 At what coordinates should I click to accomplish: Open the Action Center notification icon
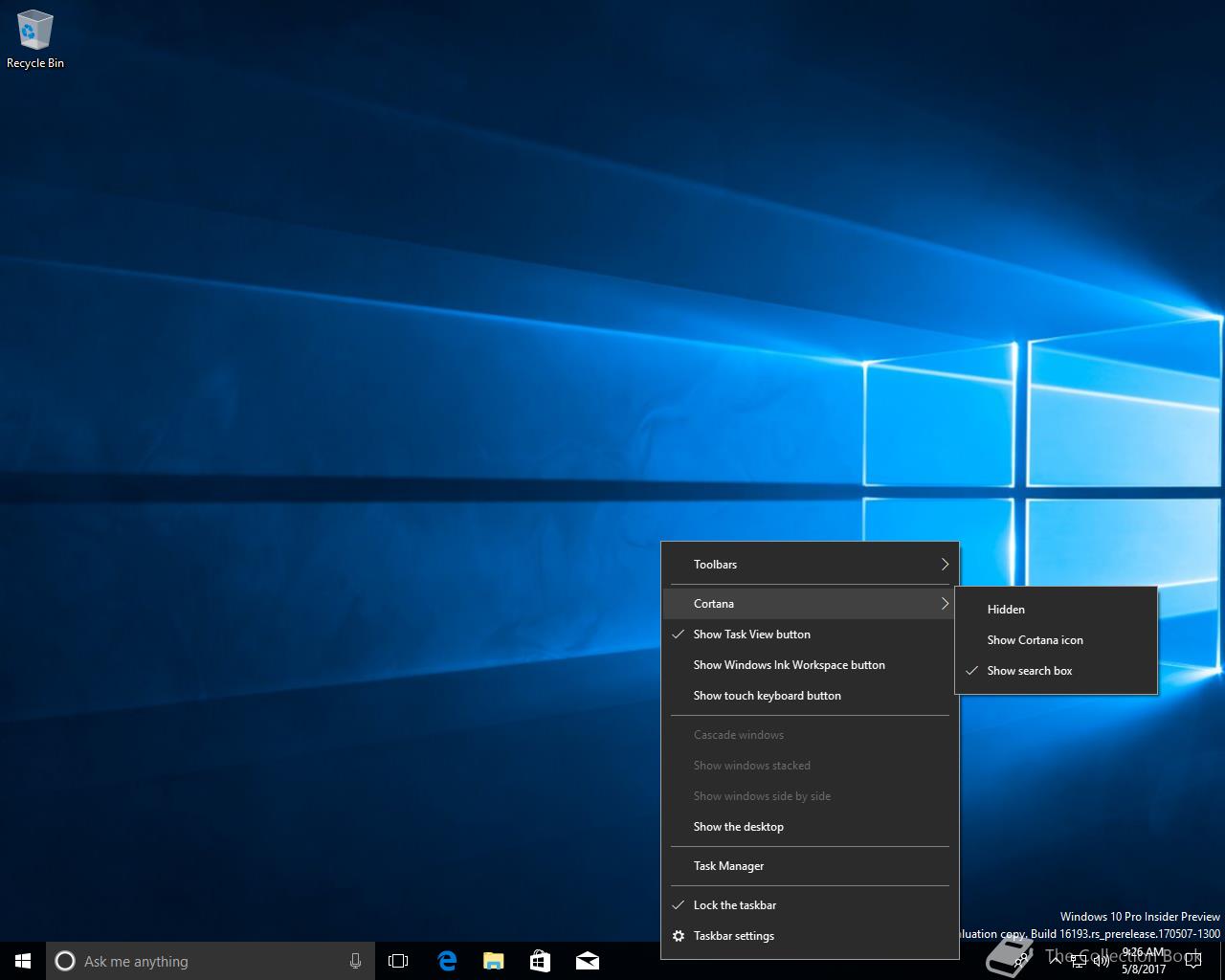pyautogui.click(x=1192, y=961)
